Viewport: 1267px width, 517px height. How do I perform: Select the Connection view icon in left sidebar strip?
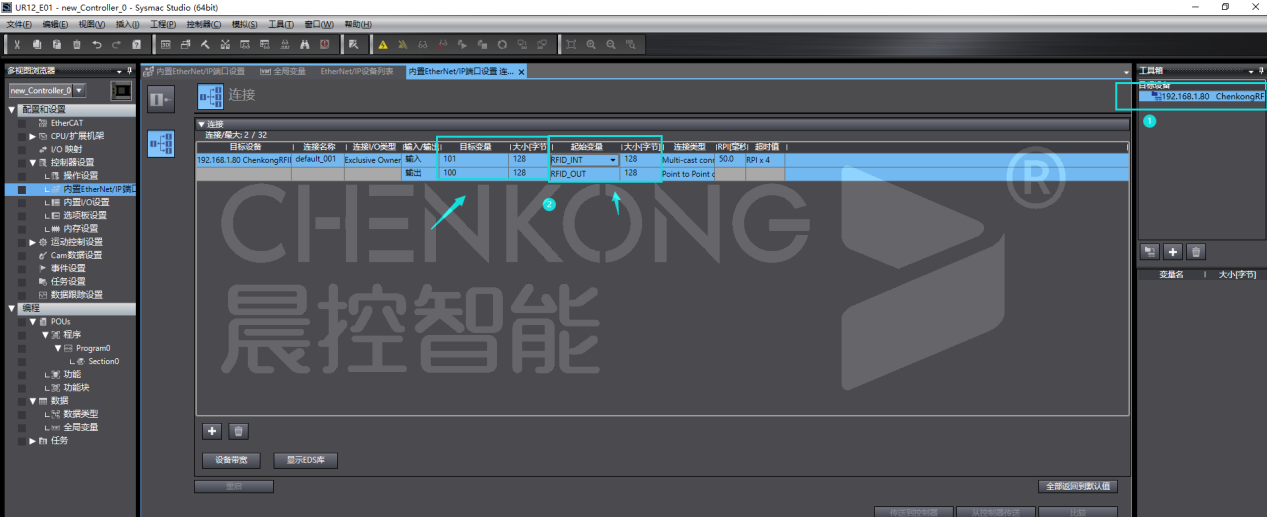click(x=160, y=144)
